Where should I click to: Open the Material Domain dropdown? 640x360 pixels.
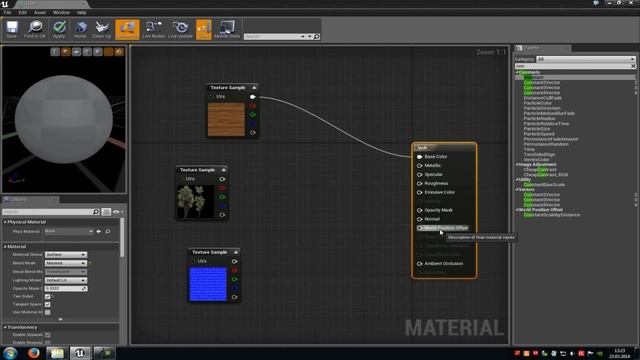pos(66,255)
